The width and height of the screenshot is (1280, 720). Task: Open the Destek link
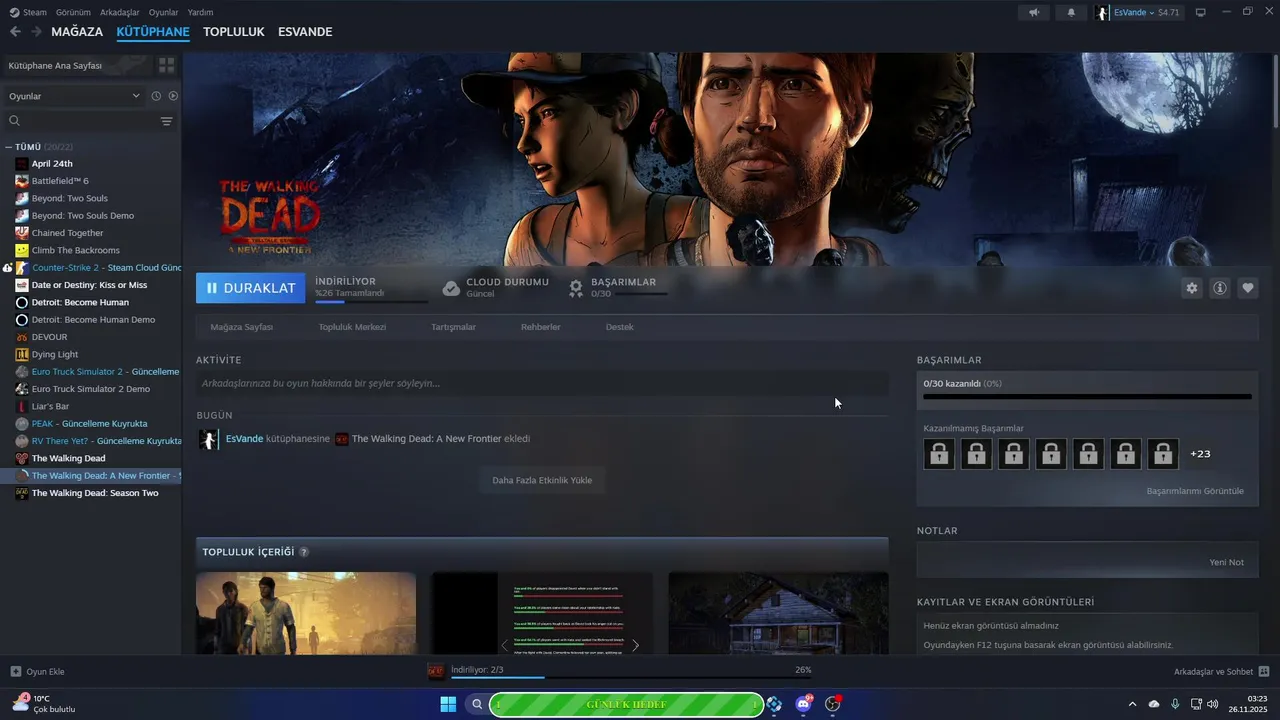(x=620, y=327)
